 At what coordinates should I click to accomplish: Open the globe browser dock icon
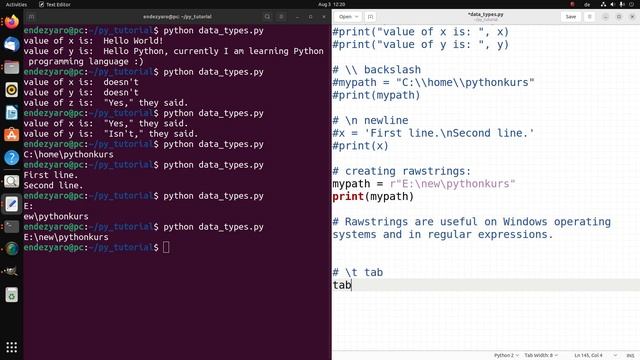click(x=11, y=248)
